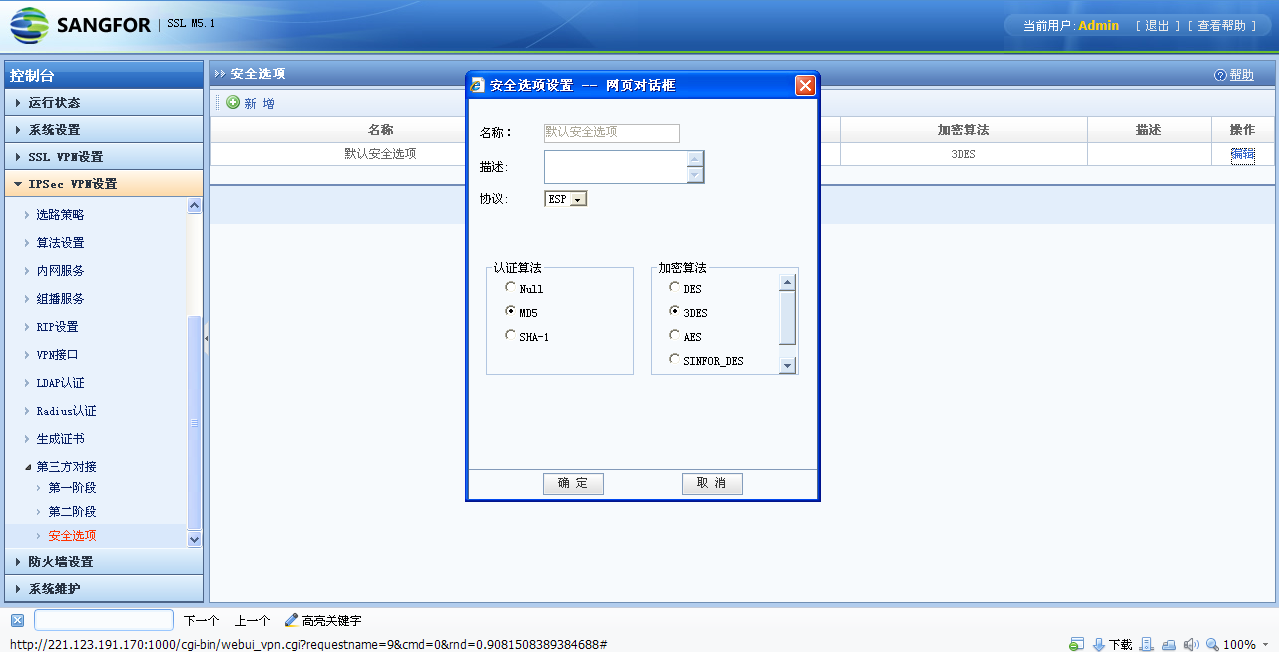Image resolution: width=1279 pixels, height=652 pixels.
Task: Click the speaker sound icon in status bar
Action: pos(1191,645)
